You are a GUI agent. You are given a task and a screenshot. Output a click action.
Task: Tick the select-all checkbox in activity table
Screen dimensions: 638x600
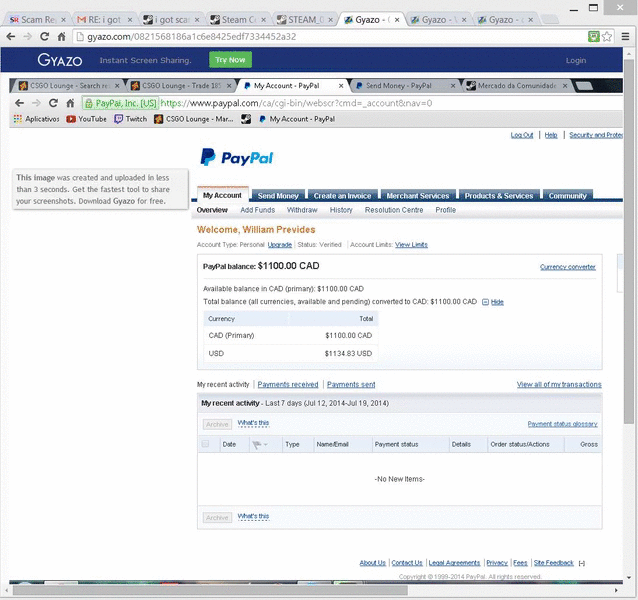pos(205,444)
